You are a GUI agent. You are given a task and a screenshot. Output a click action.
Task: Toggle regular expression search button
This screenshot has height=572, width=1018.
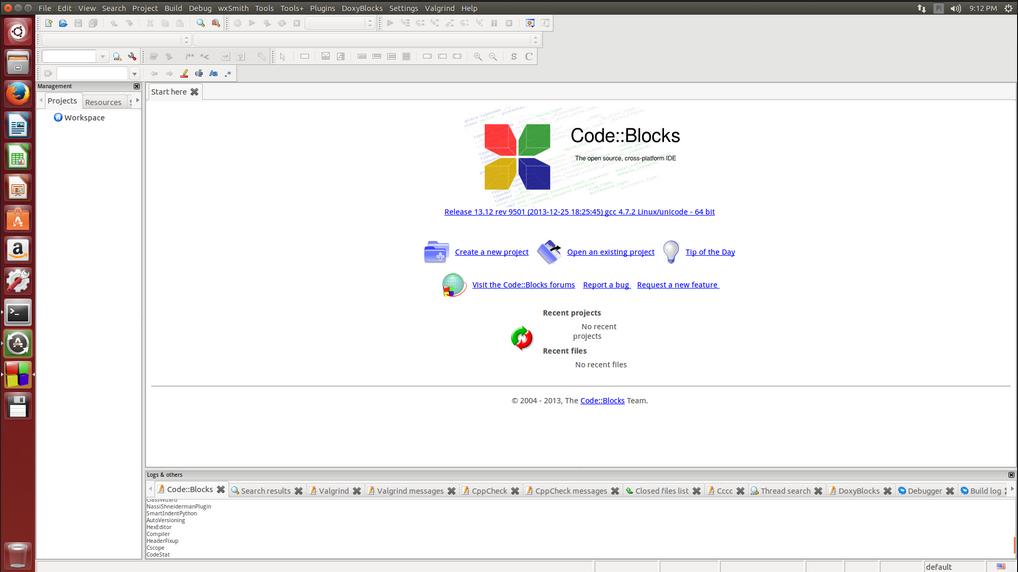[x=228, y=73]
